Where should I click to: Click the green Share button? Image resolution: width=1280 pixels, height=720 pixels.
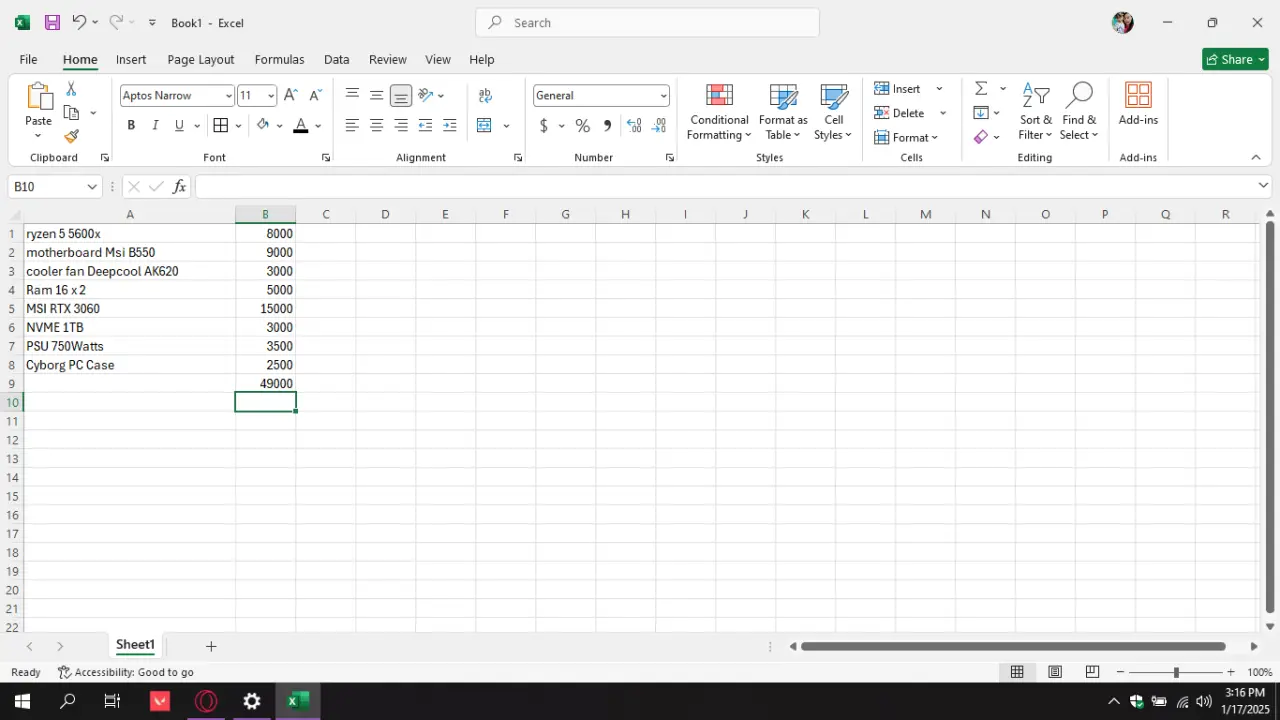click(x=1235, y=59)
